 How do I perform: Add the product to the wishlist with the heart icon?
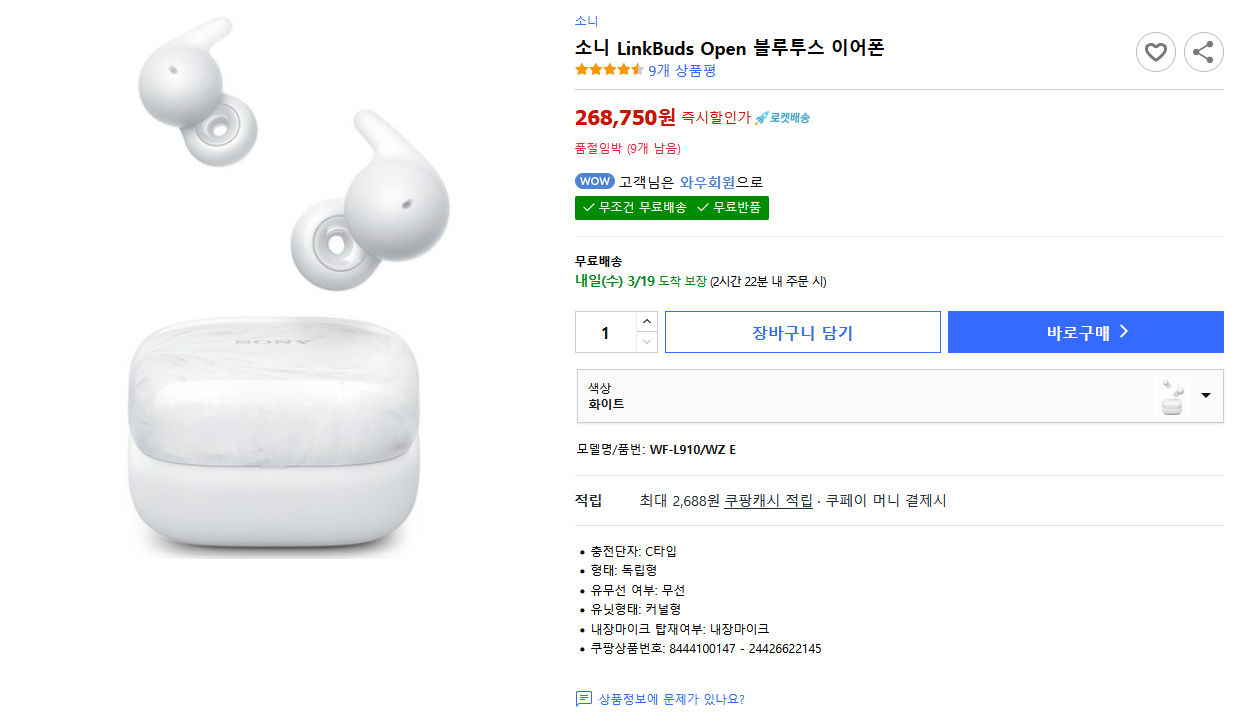click(x=1155, y=52)
